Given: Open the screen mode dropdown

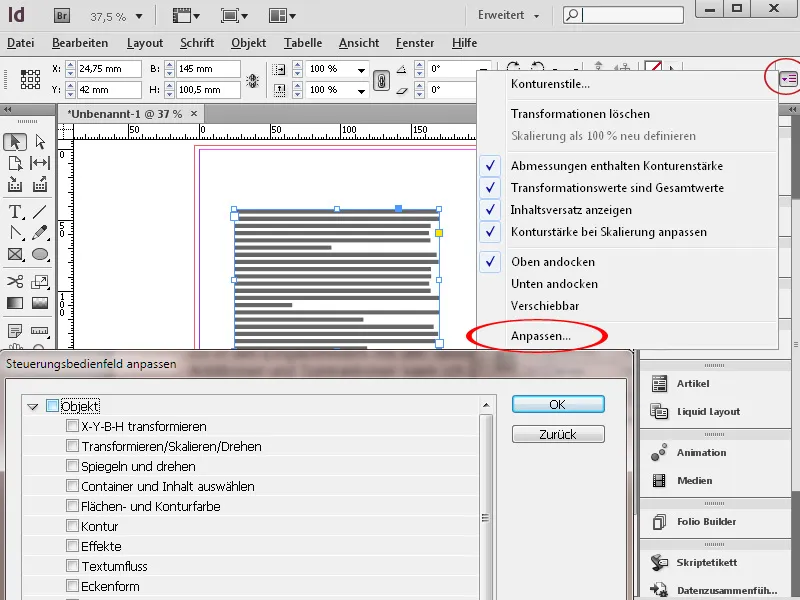Looking at the screenshot, I should [x=234, y=16].
